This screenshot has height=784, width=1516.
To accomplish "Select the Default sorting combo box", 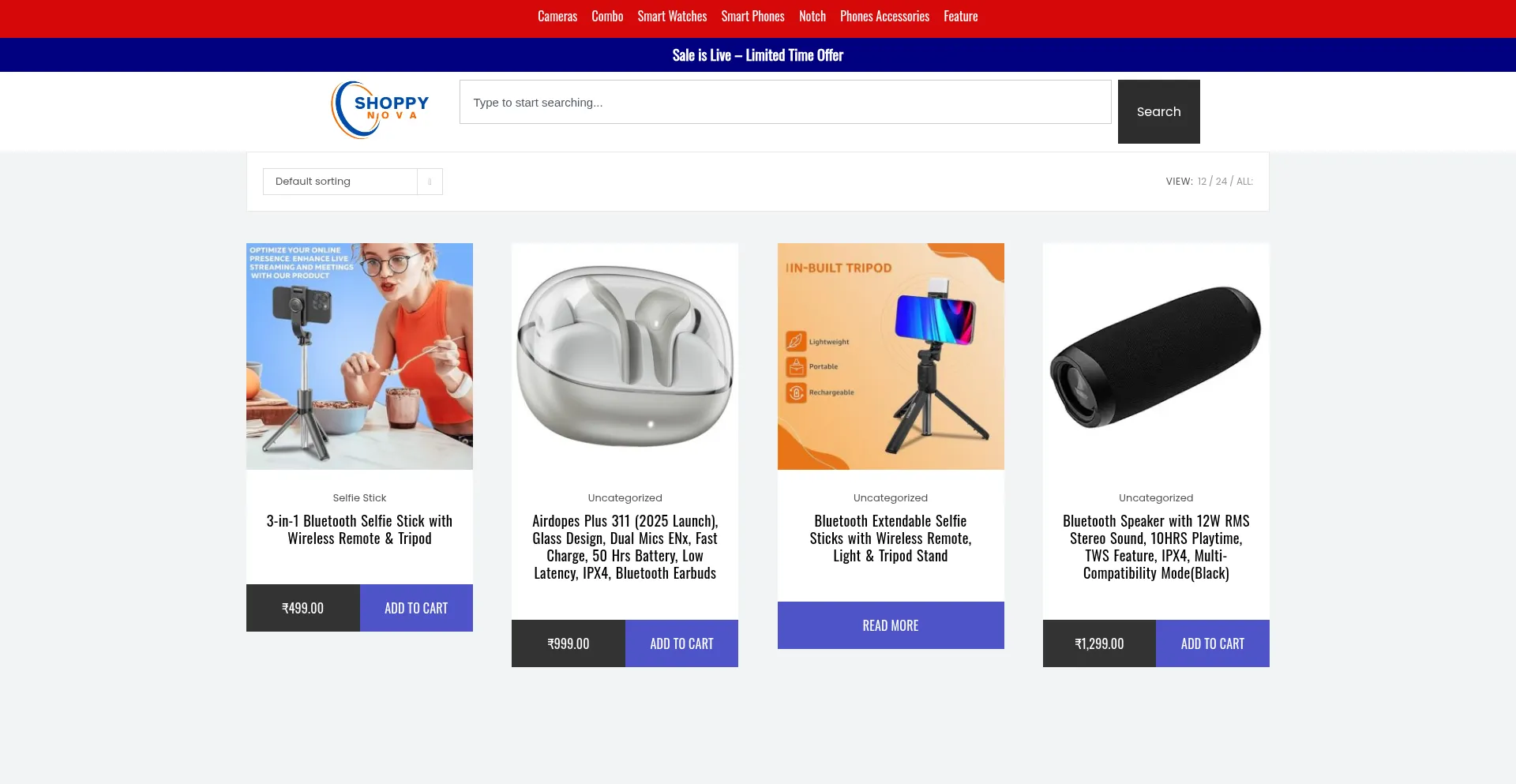I will coord(352,182).
